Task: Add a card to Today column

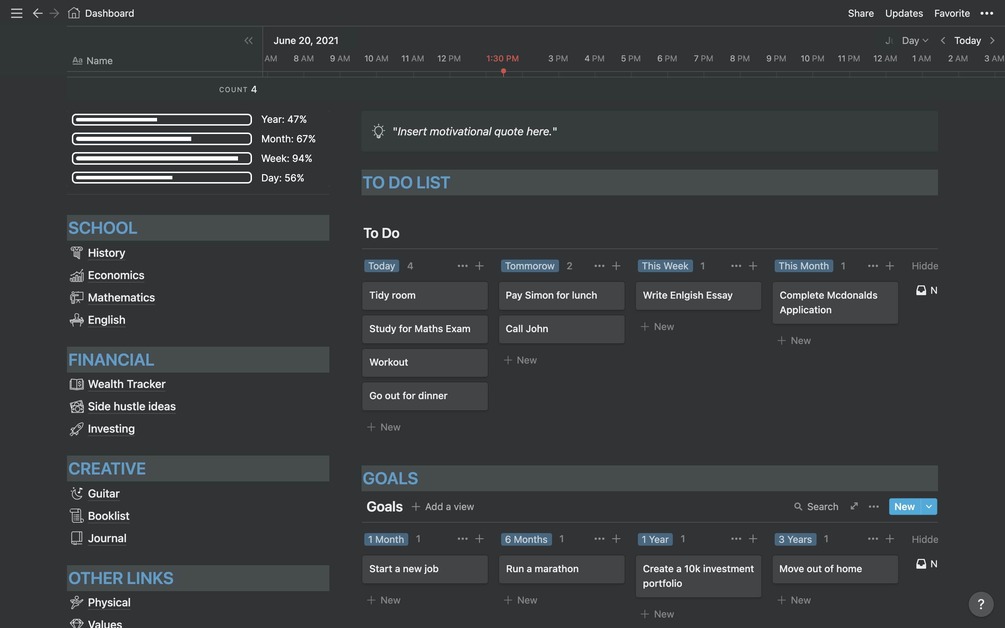Action: point(479,266)
